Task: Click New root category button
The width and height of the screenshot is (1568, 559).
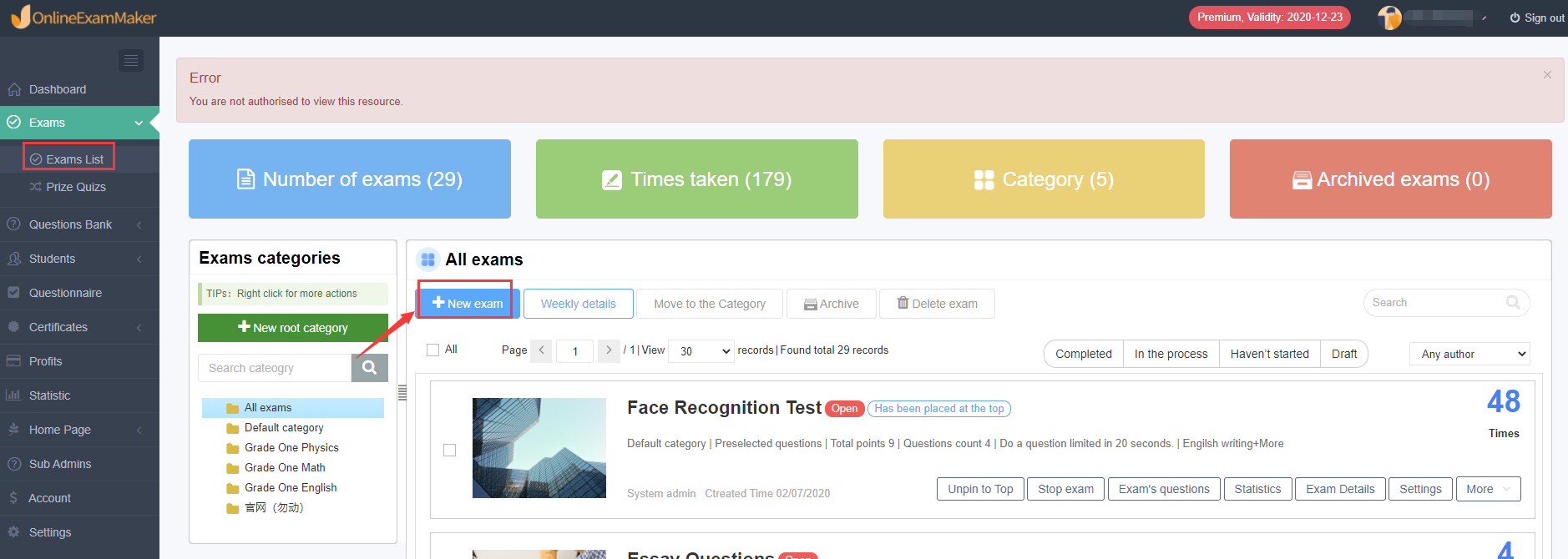Action: 293,328
